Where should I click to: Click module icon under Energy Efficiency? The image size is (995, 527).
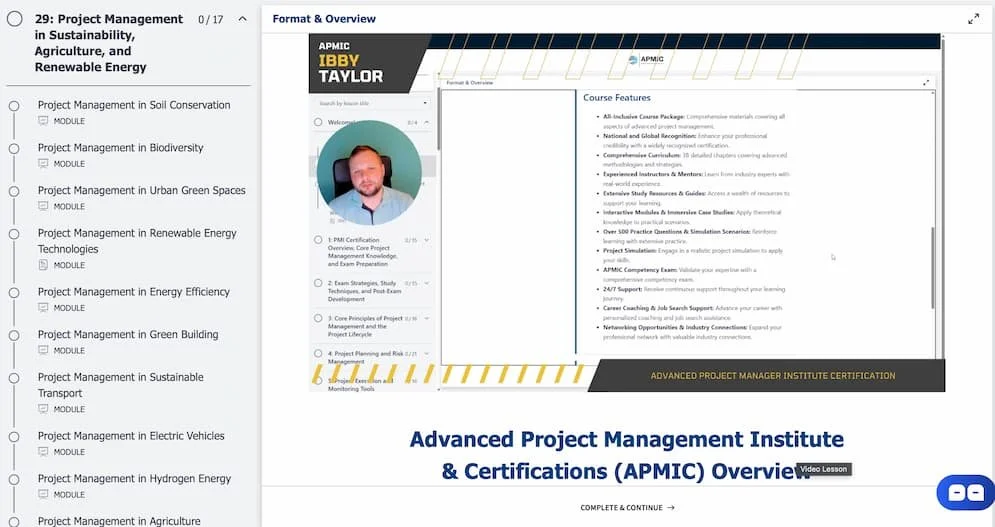point(43,307)
